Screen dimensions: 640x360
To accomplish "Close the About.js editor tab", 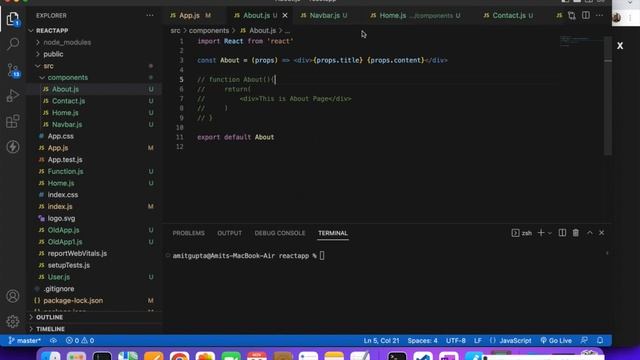I will 285,16.
